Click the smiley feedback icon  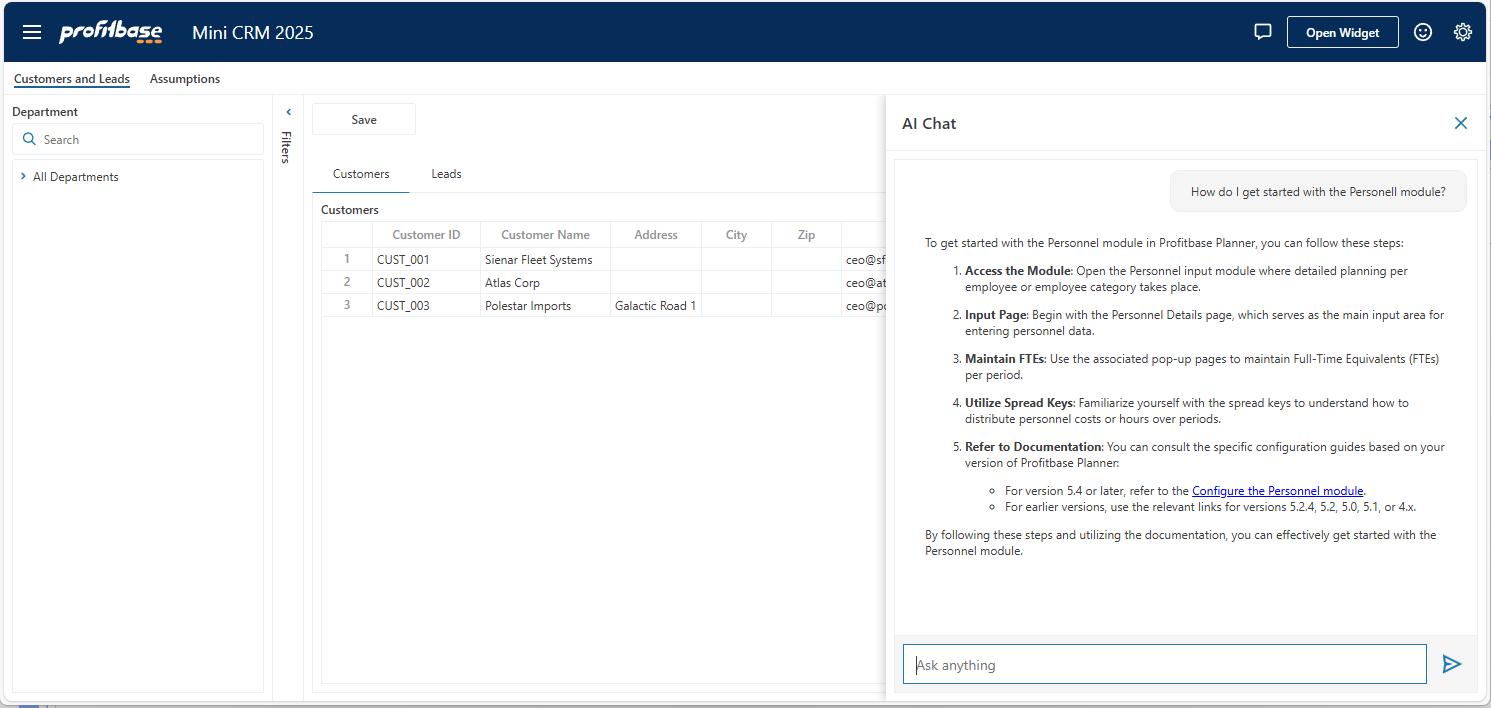1422,32
